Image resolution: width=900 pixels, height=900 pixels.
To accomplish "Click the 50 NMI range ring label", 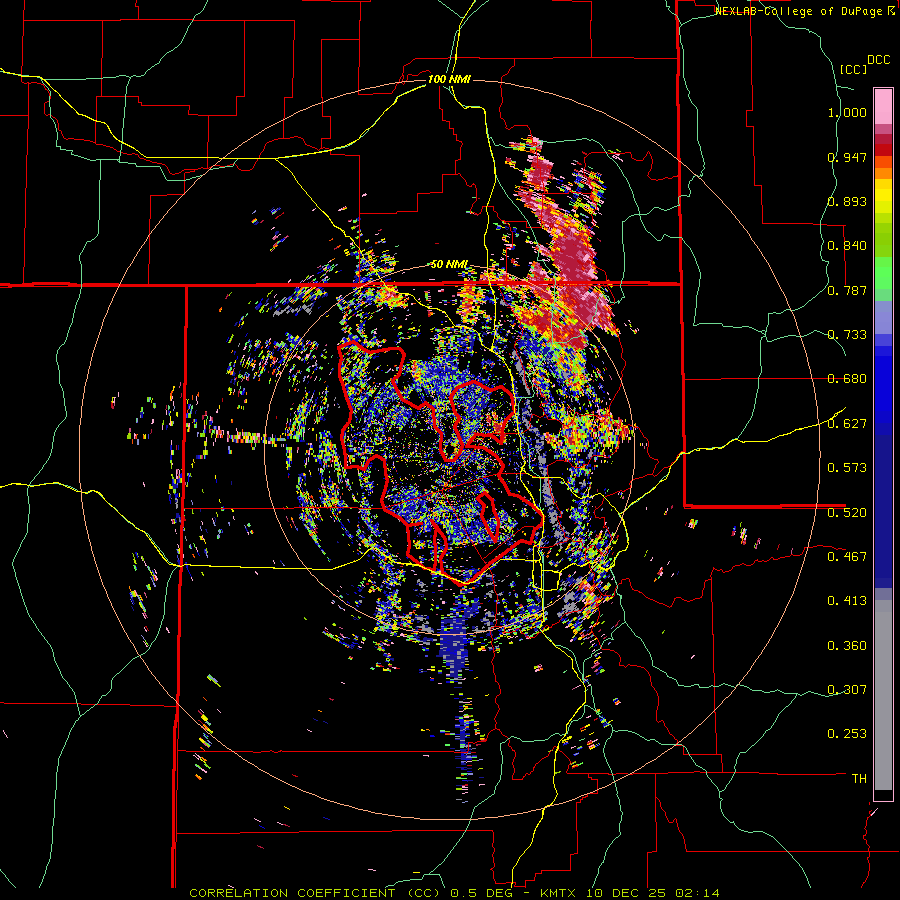I will pos(449,265).
